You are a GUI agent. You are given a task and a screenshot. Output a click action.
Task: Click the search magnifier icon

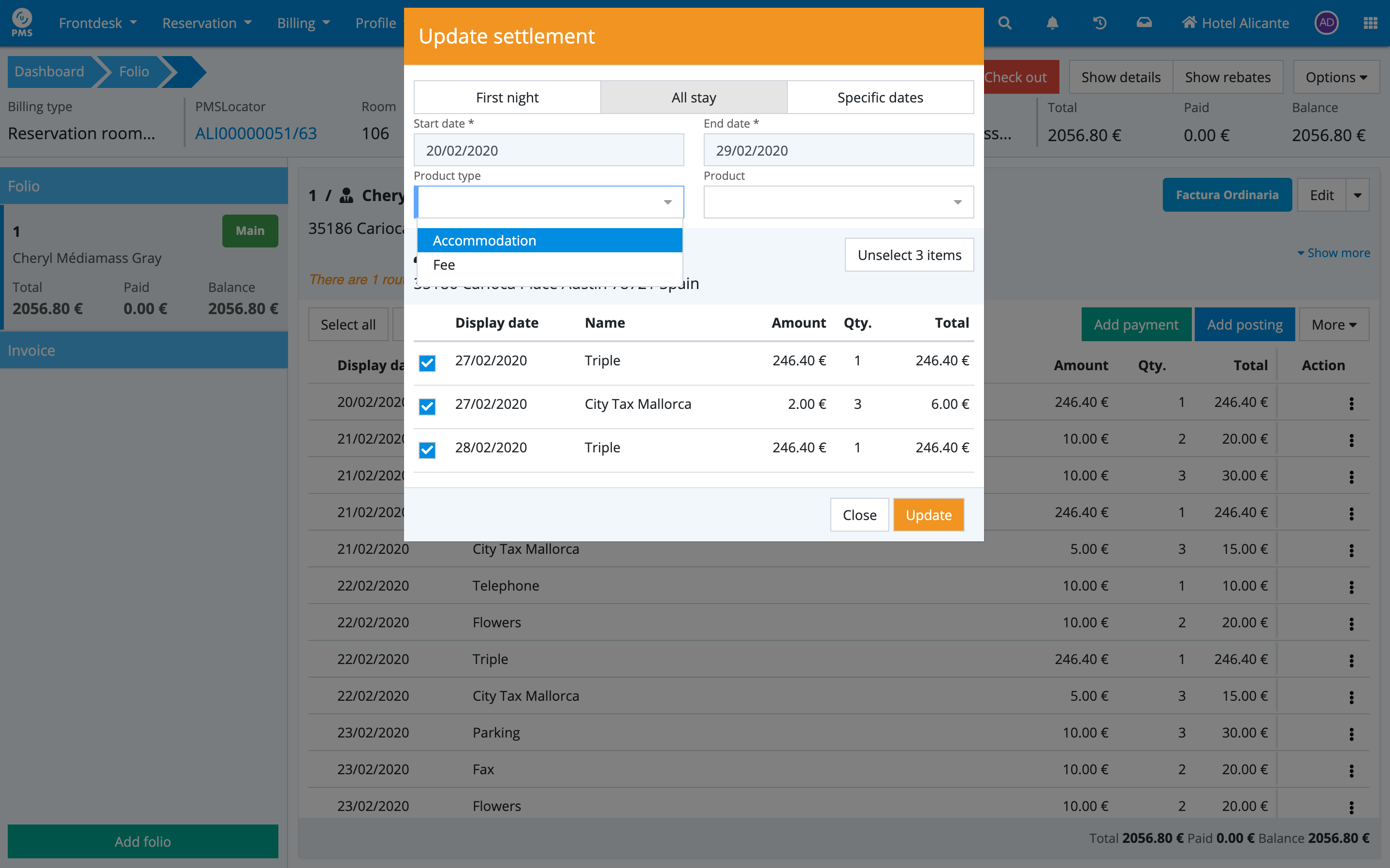click(1004, 23)
